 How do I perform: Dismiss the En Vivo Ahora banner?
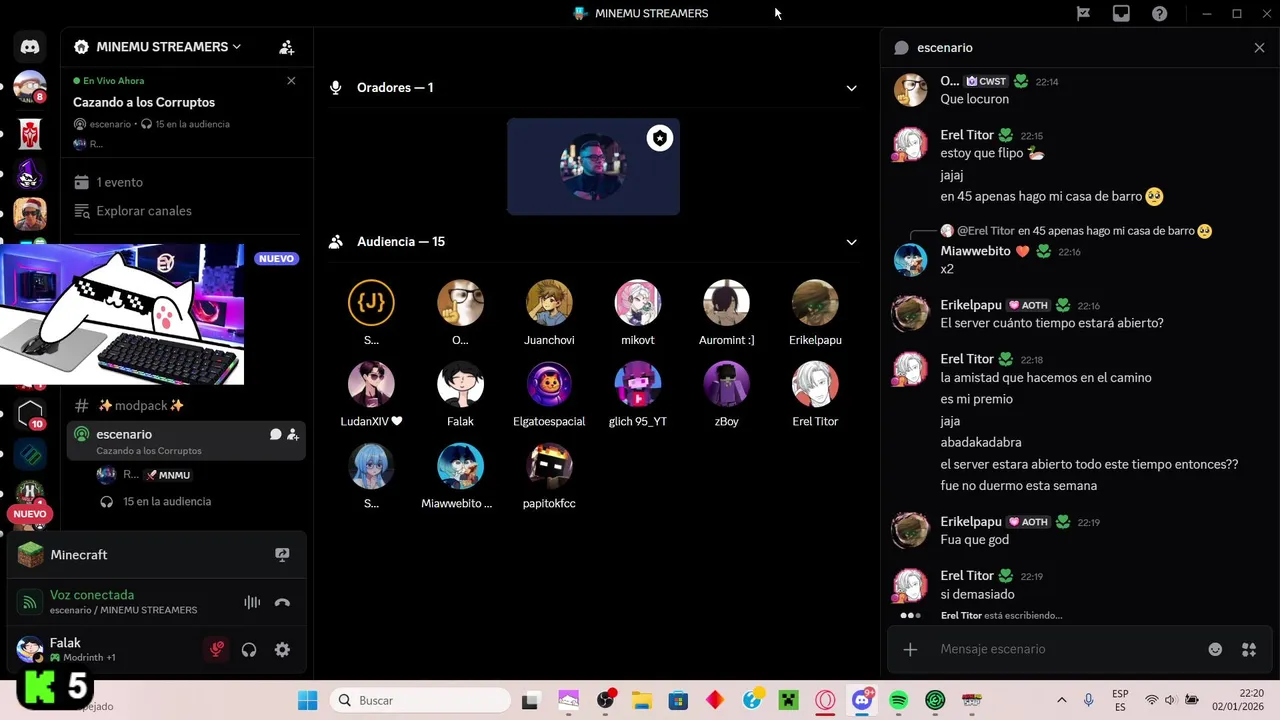pos(291,81)
